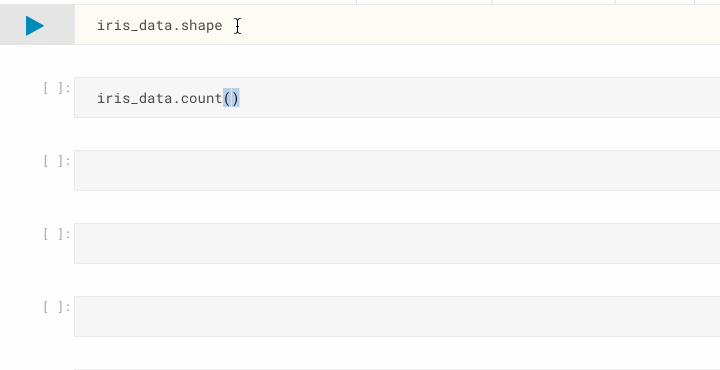Click the [ ]: prompt beside iris_data.count()
720x370 pixels.
point(57,88)
